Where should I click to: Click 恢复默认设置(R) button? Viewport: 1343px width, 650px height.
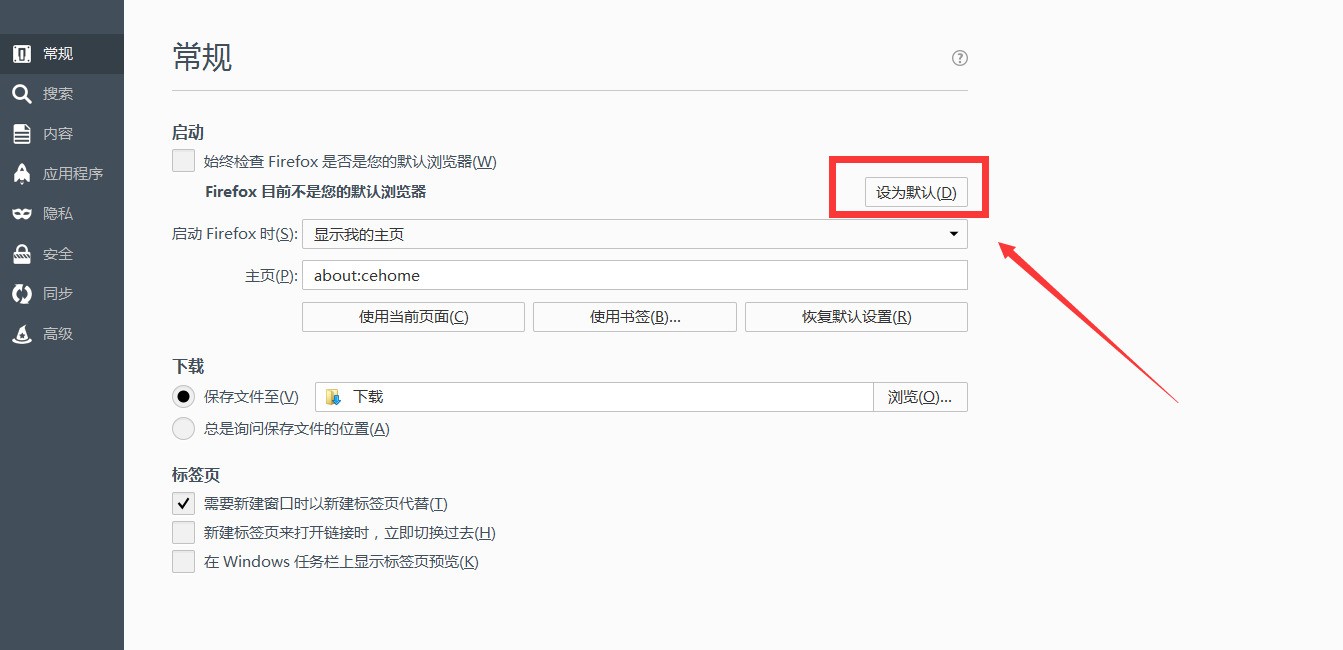click(x=856, y=317)
